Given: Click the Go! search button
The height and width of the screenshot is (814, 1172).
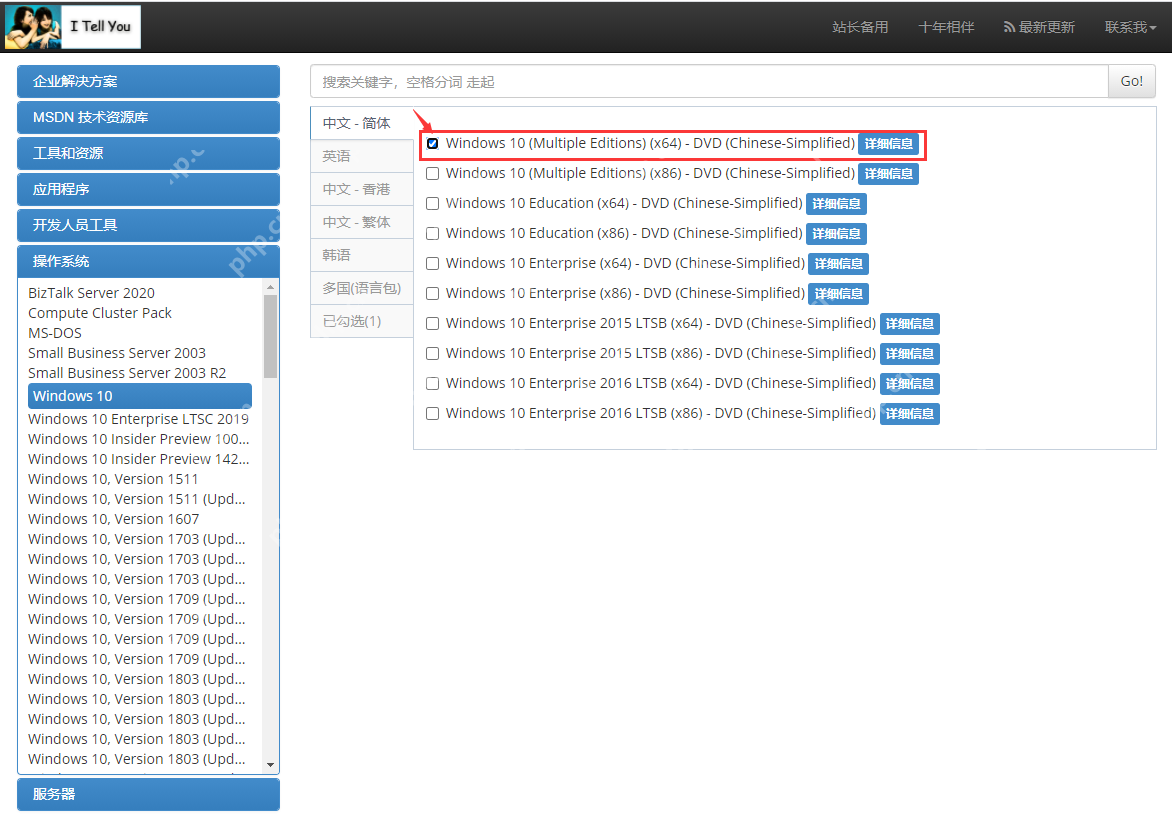Looking at the screenshot, I should coord(1132,81).
